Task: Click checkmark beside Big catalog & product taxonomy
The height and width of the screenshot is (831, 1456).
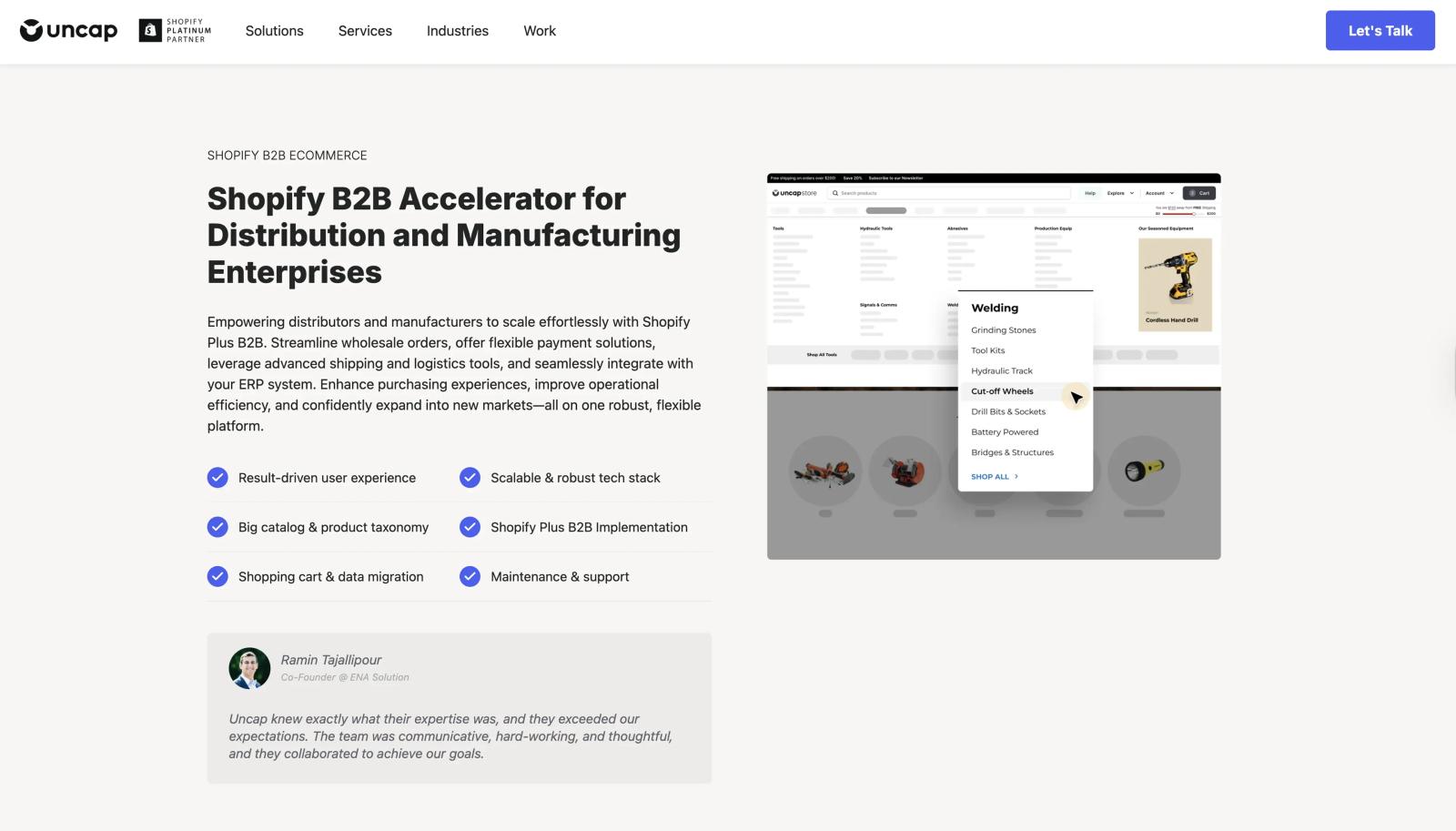Action: (x=217, y=527)
